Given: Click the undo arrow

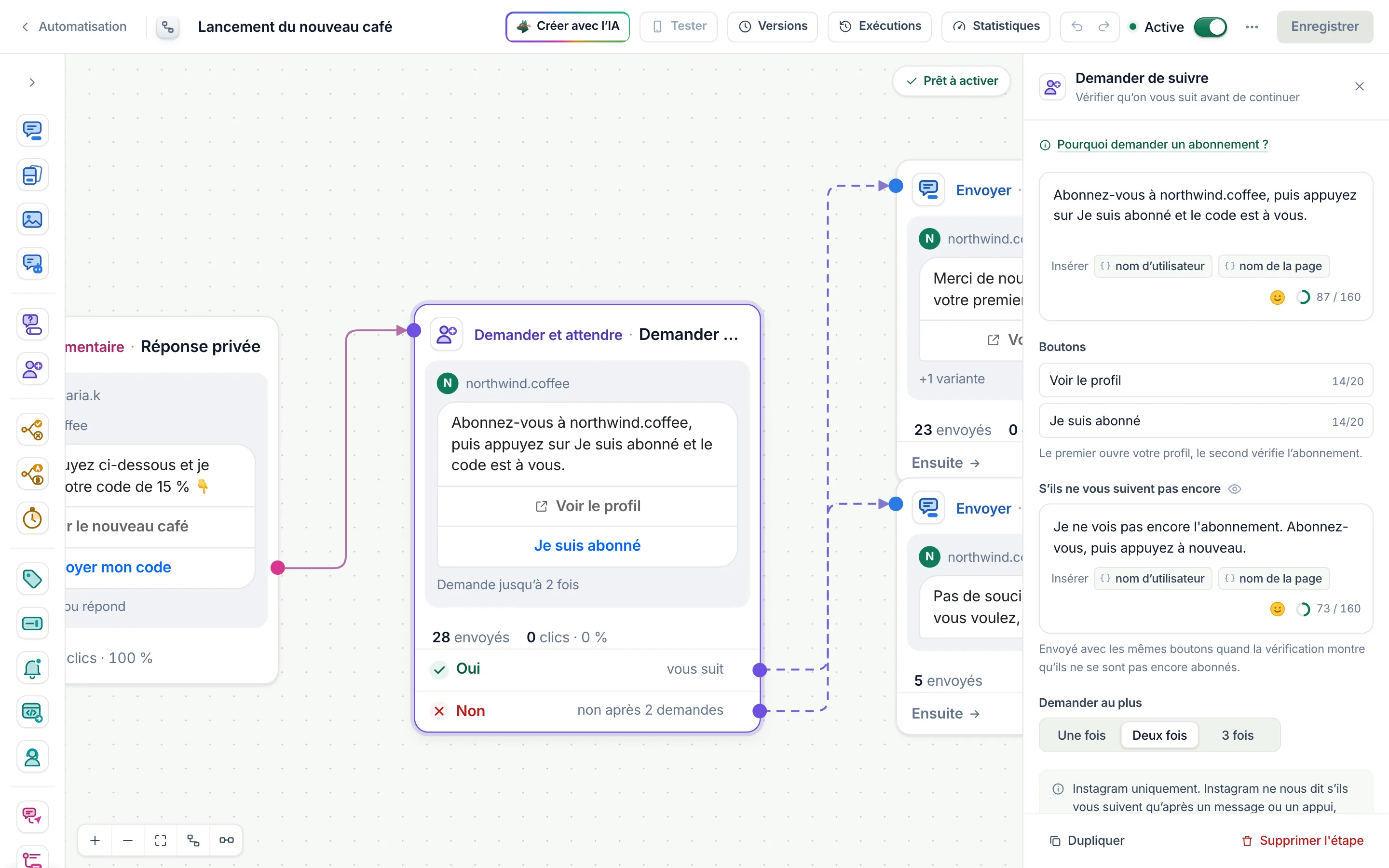Looking at the screenshot, I should point(1077,27).
